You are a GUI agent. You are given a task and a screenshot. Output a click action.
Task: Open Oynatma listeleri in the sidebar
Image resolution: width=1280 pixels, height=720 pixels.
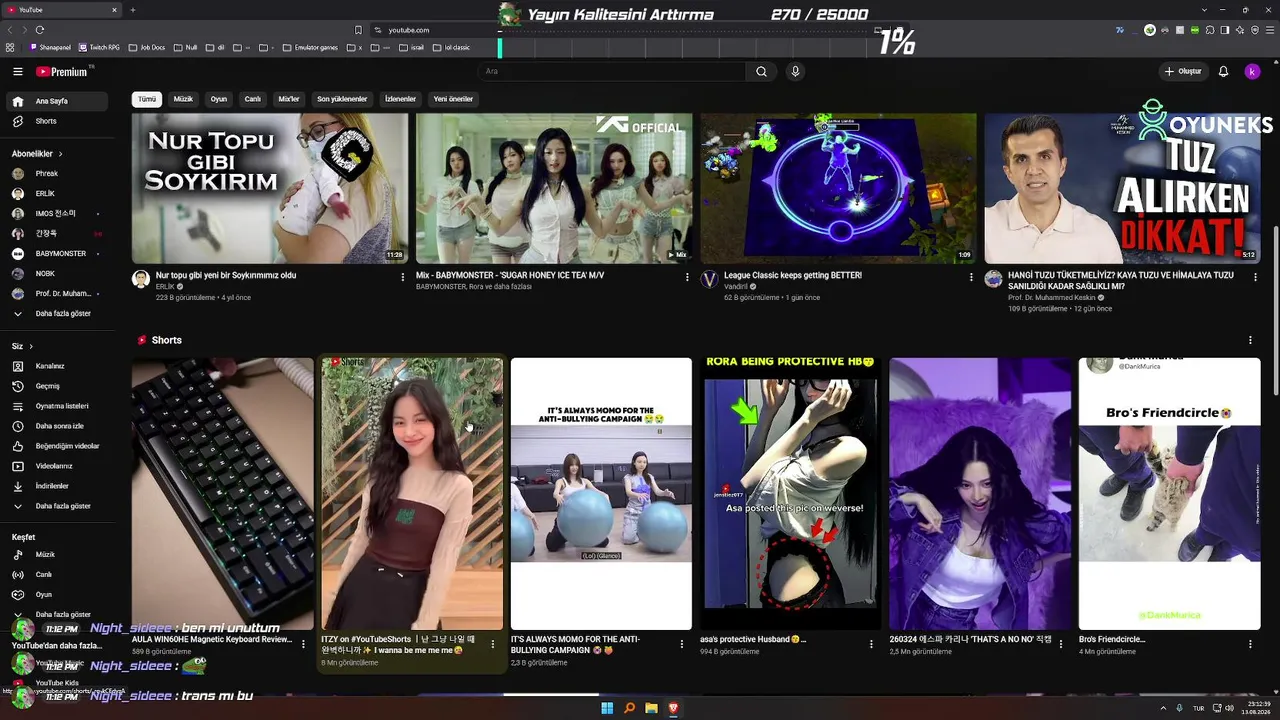(x=58, y=406)
